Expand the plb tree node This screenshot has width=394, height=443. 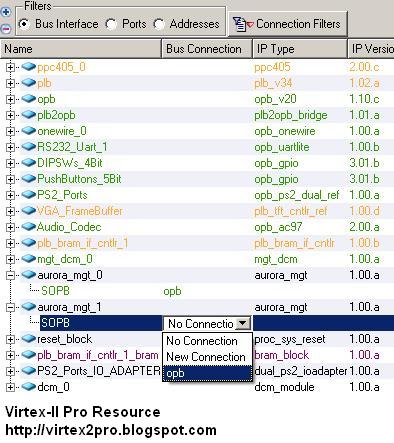tap(10, 83)
